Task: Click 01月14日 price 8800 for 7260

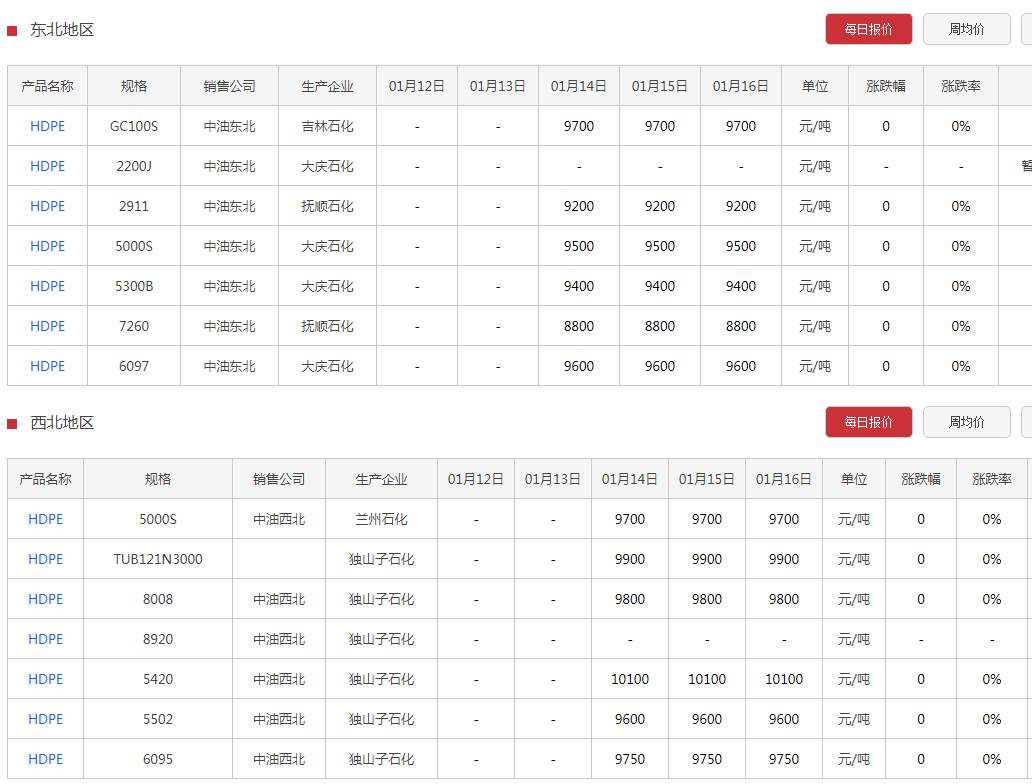Action: point(579,327)
